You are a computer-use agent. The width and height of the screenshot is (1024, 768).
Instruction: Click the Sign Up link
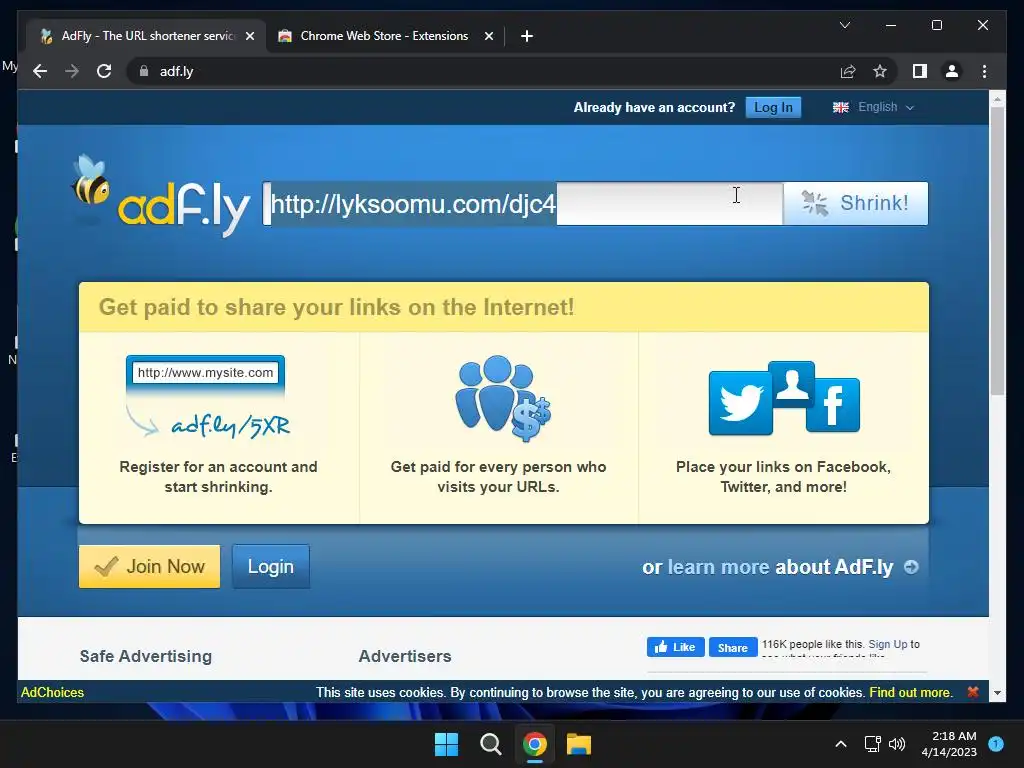pos(888,644)
